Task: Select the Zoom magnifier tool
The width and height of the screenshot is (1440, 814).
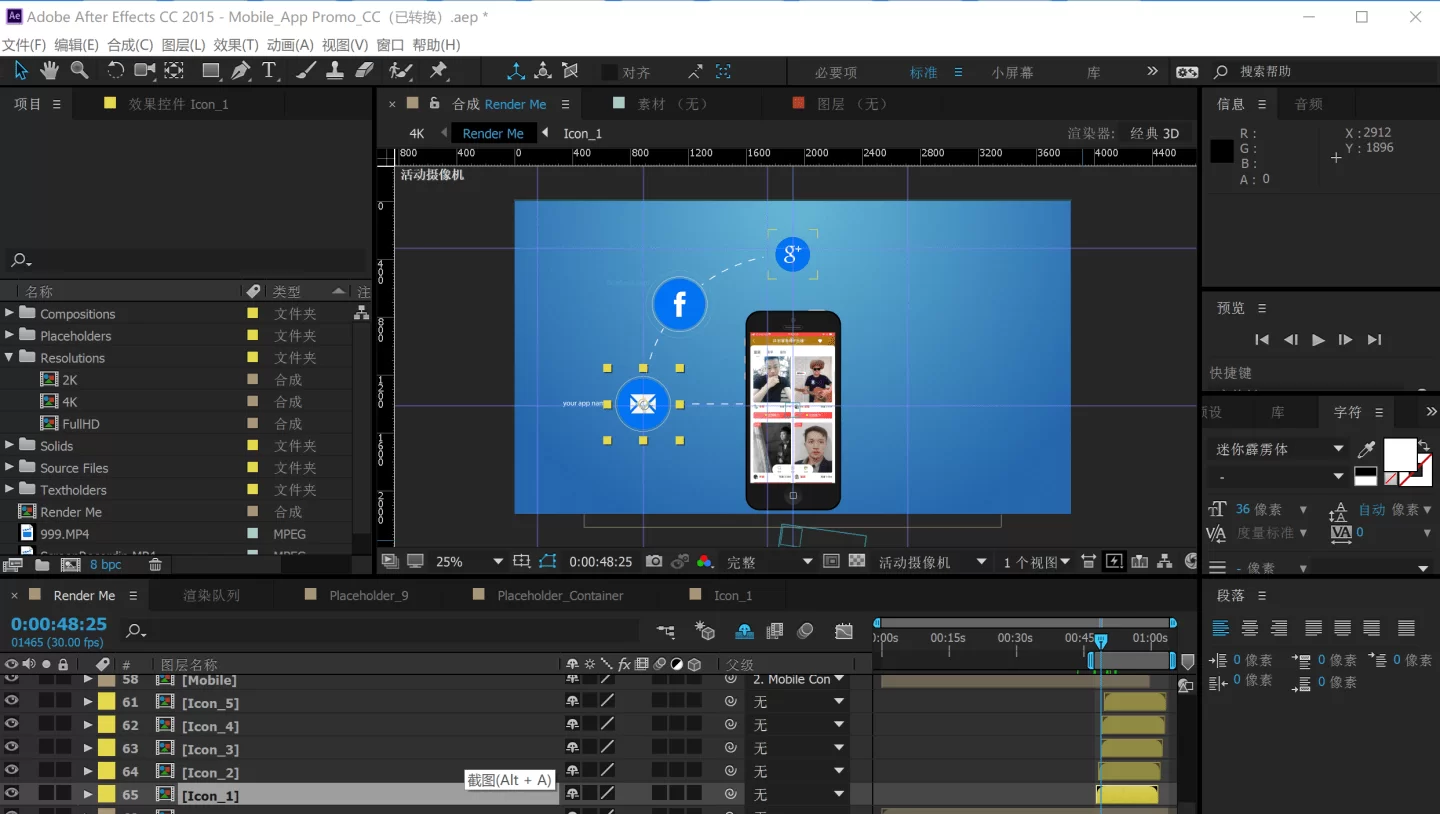Action: pos(79,70)
